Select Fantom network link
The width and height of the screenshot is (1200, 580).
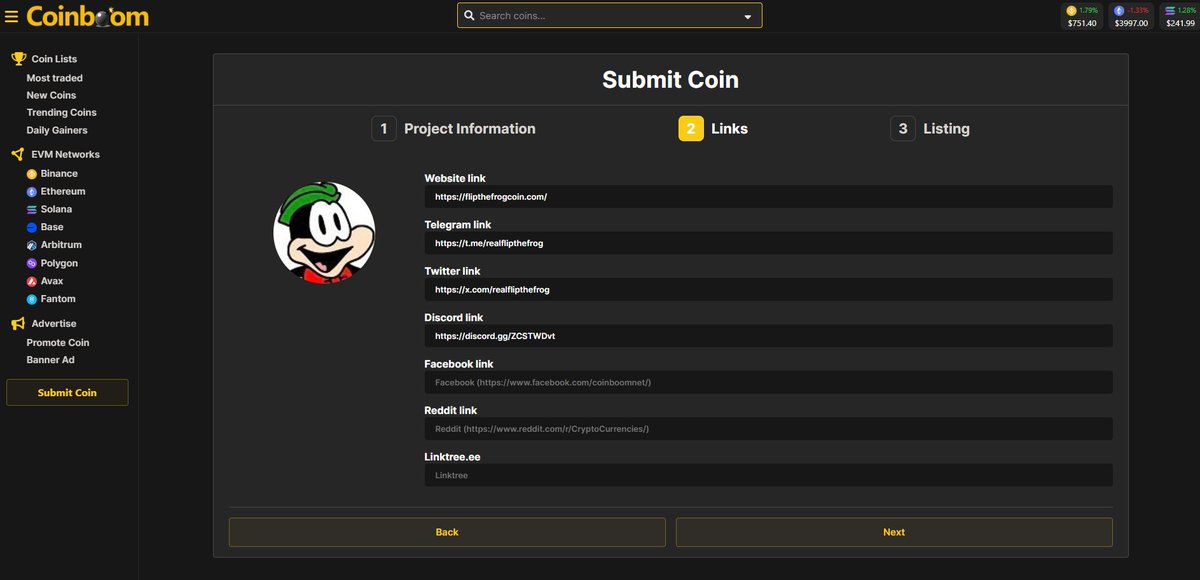coord(58,300)
